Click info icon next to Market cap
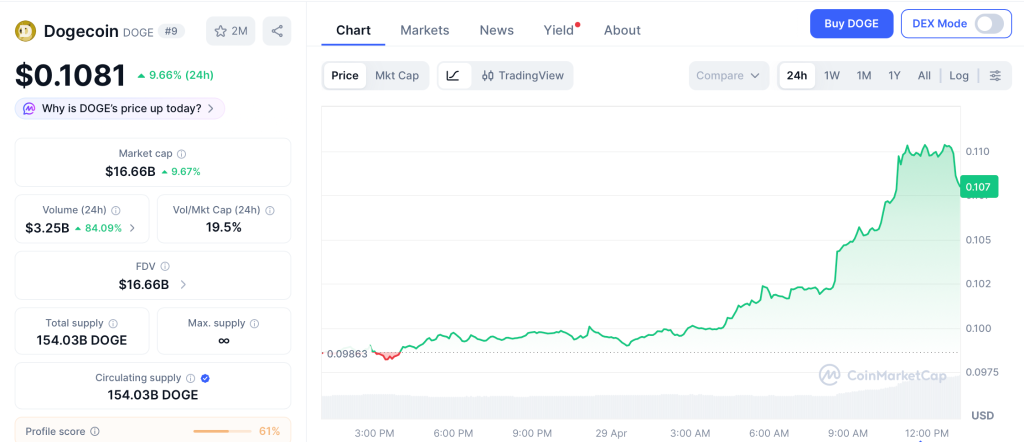The width and height of the screenshot is (1024, 442). click(181, 154)
